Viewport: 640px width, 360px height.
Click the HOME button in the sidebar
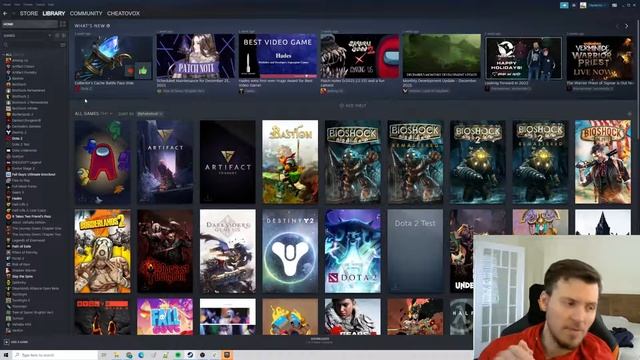coord(30,24)
